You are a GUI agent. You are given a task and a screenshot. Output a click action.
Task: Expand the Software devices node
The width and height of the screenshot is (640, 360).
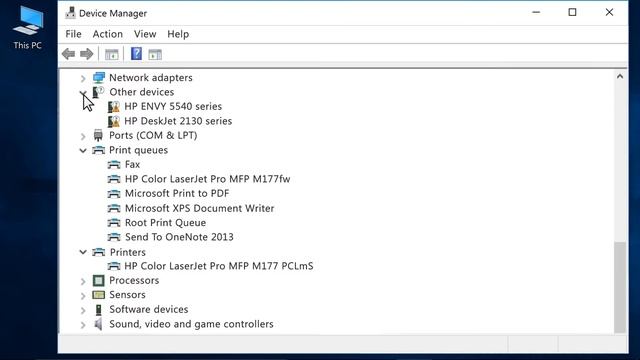(83, 310)
